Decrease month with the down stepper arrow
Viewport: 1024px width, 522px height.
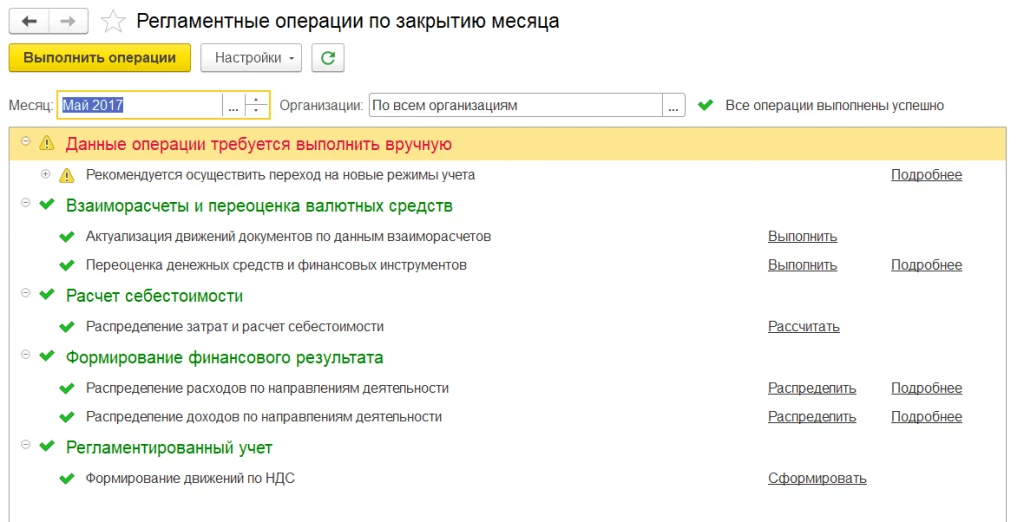[x=257, y=111]
